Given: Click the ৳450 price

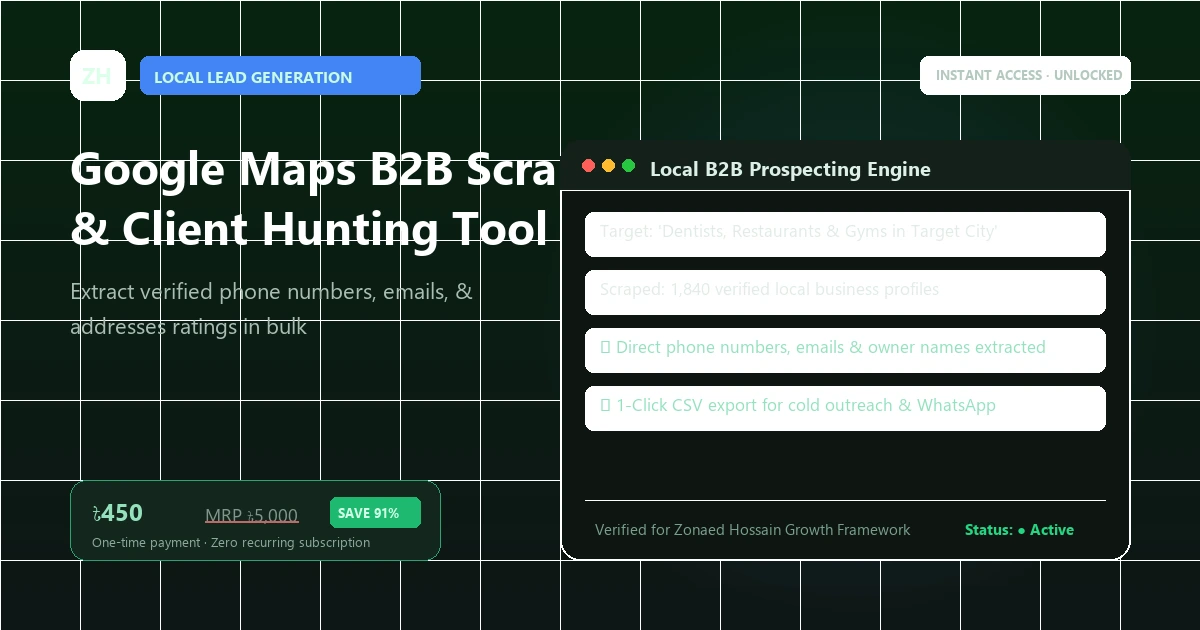Looking at the screenshot, I should tap(117, 513).
